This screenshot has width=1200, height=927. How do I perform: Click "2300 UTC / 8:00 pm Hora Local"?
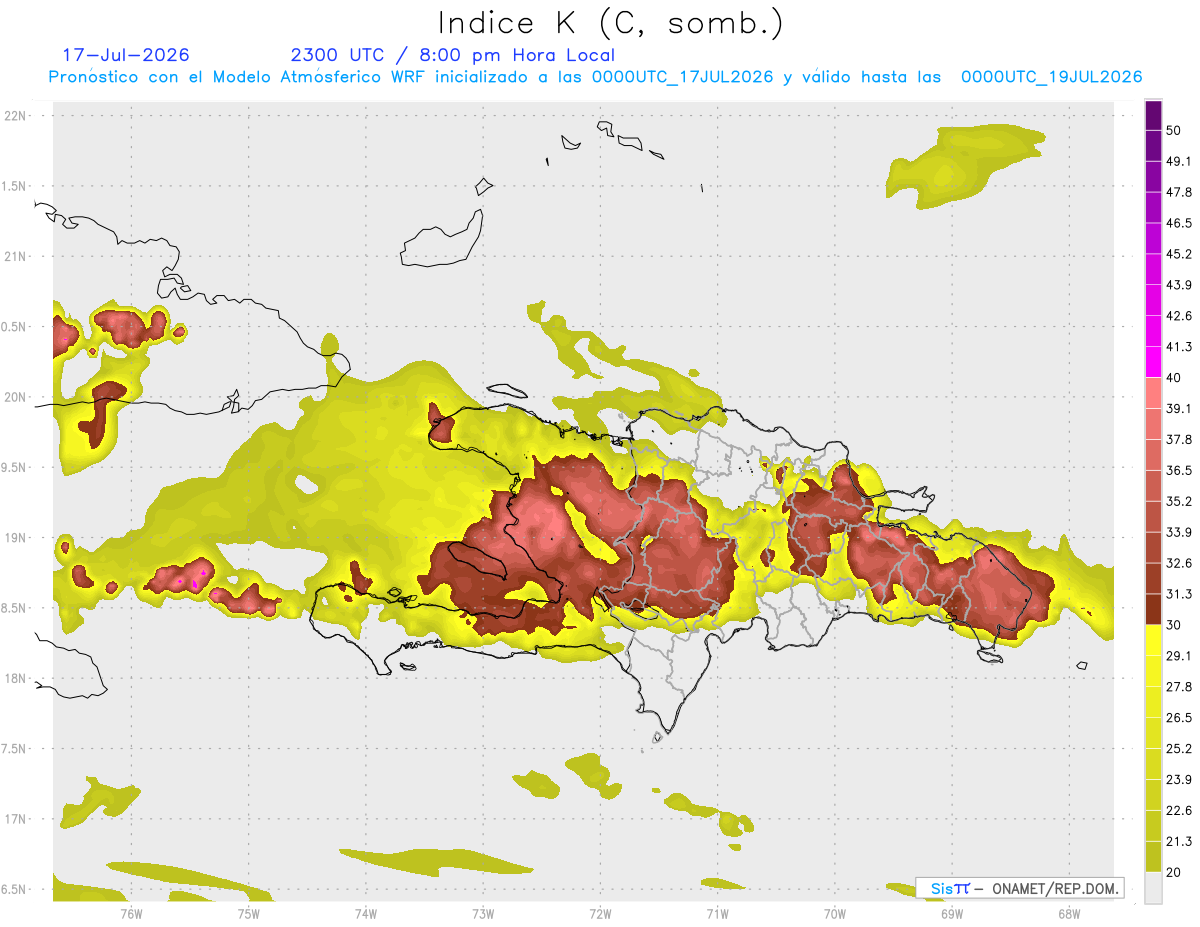[453, 55]
